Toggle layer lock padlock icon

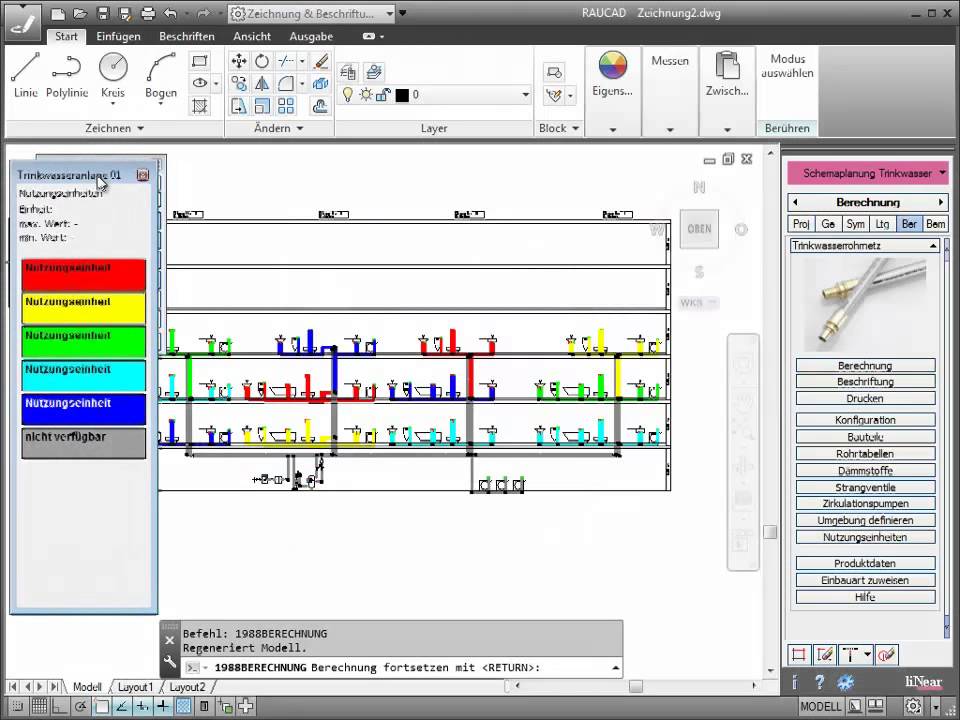[x=383, y=95]
